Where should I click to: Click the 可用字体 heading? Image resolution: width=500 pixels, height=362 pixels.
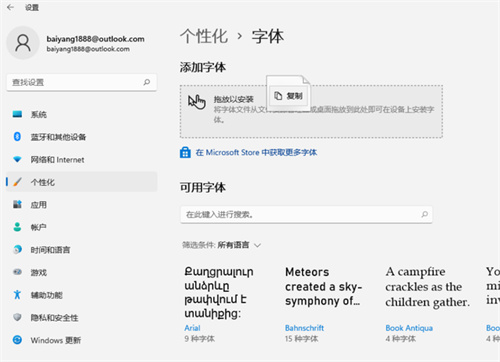click(x=203, y=187)
